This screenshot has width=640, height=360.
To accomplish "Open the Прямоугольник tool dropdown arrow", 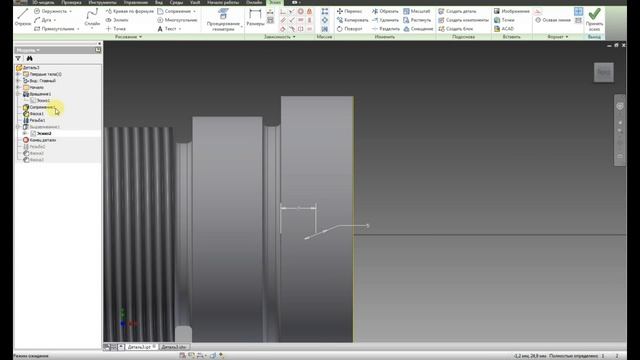I will pyautogui.click(x=78, y=29).
